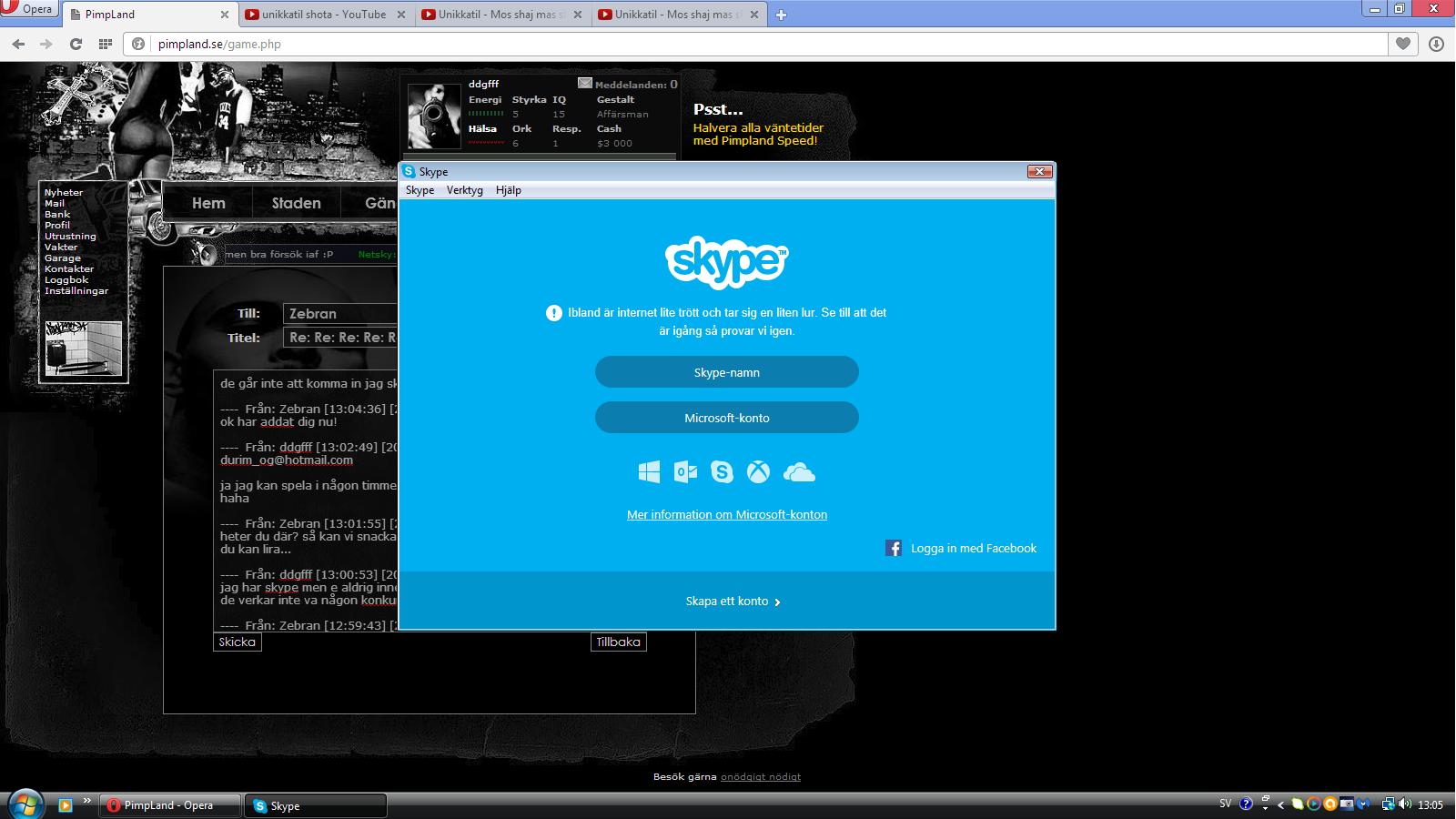The height and width of the screenshot is (819, 1456).
Task: Select the Skype taskbar button
Action: pyautogui.click(x=316, y=805)
